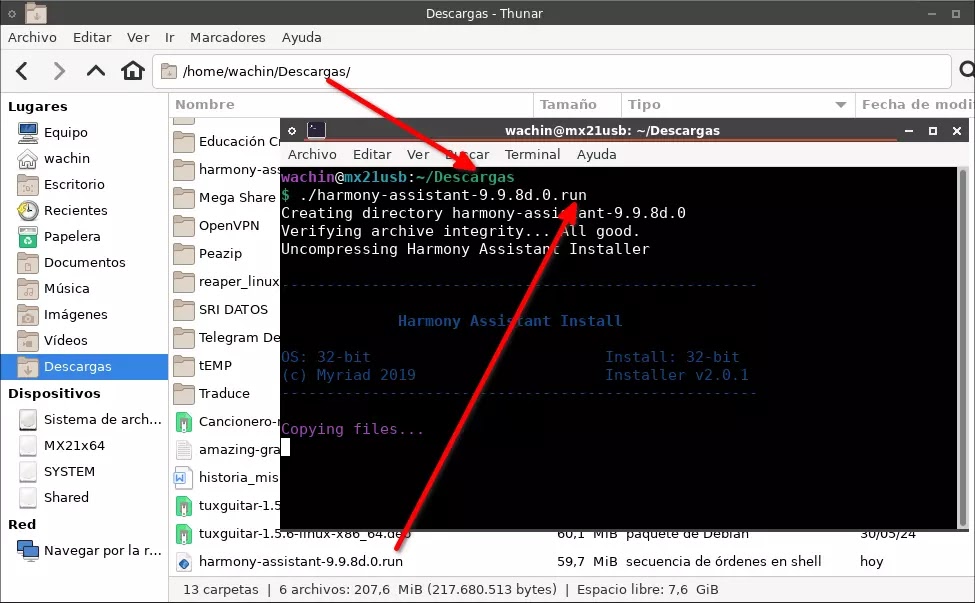Open the Editar menu in the terminal
The height and width of the screenshot is (603, 975).
click(372, 154)
